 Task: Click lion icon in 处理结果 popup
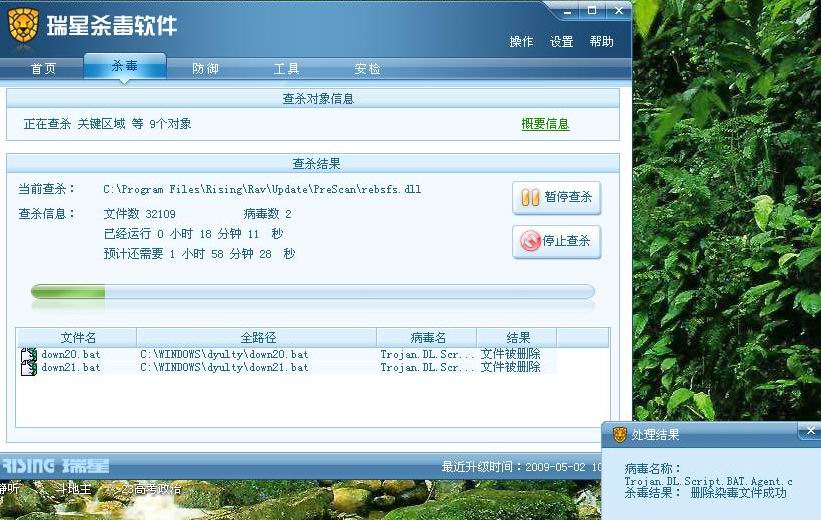[x=620, y=434]
